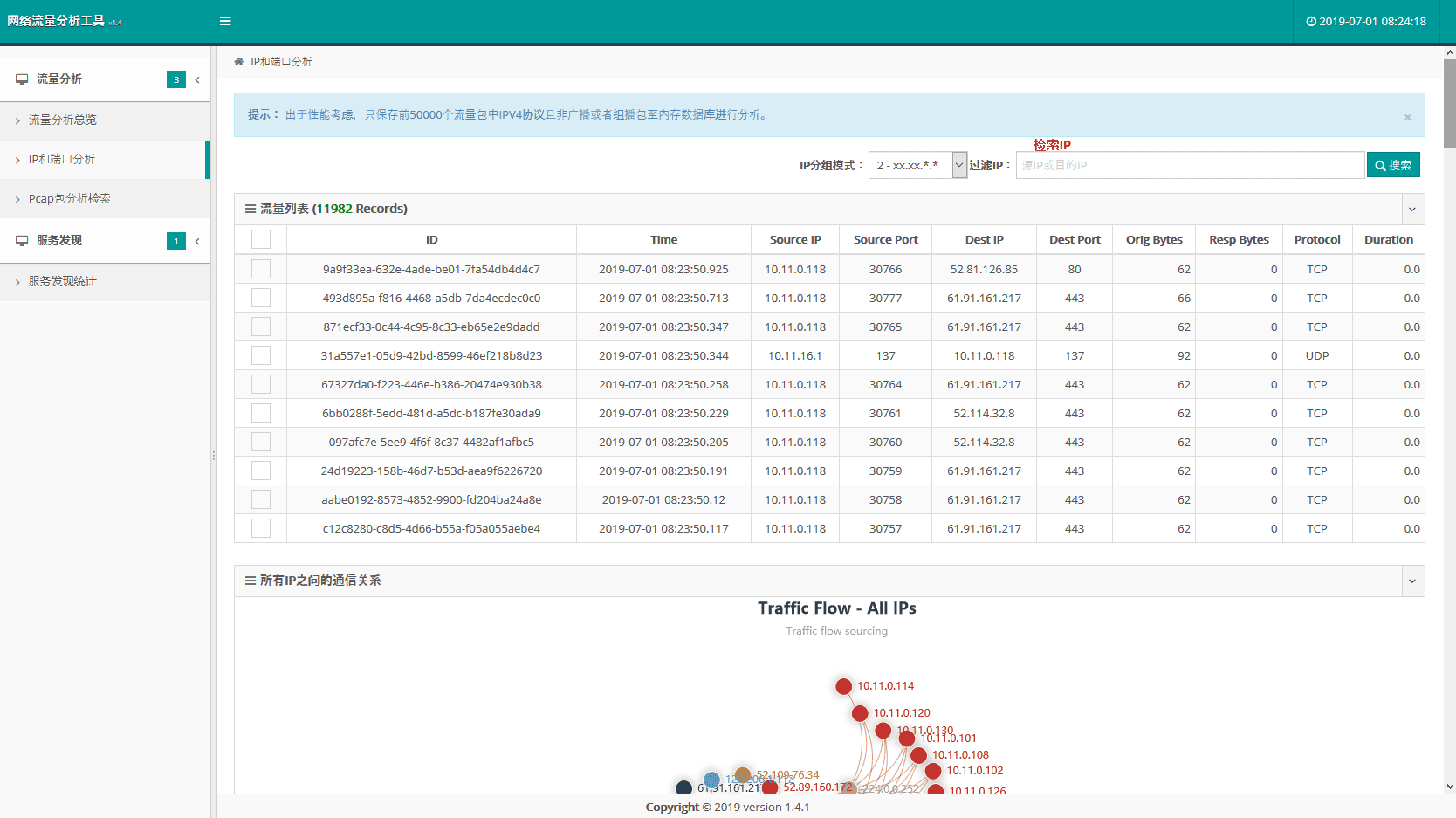Click the list icon beside 流量列表
The height and width of the screenshot is (818, 1456).
[x=251, y=209]
